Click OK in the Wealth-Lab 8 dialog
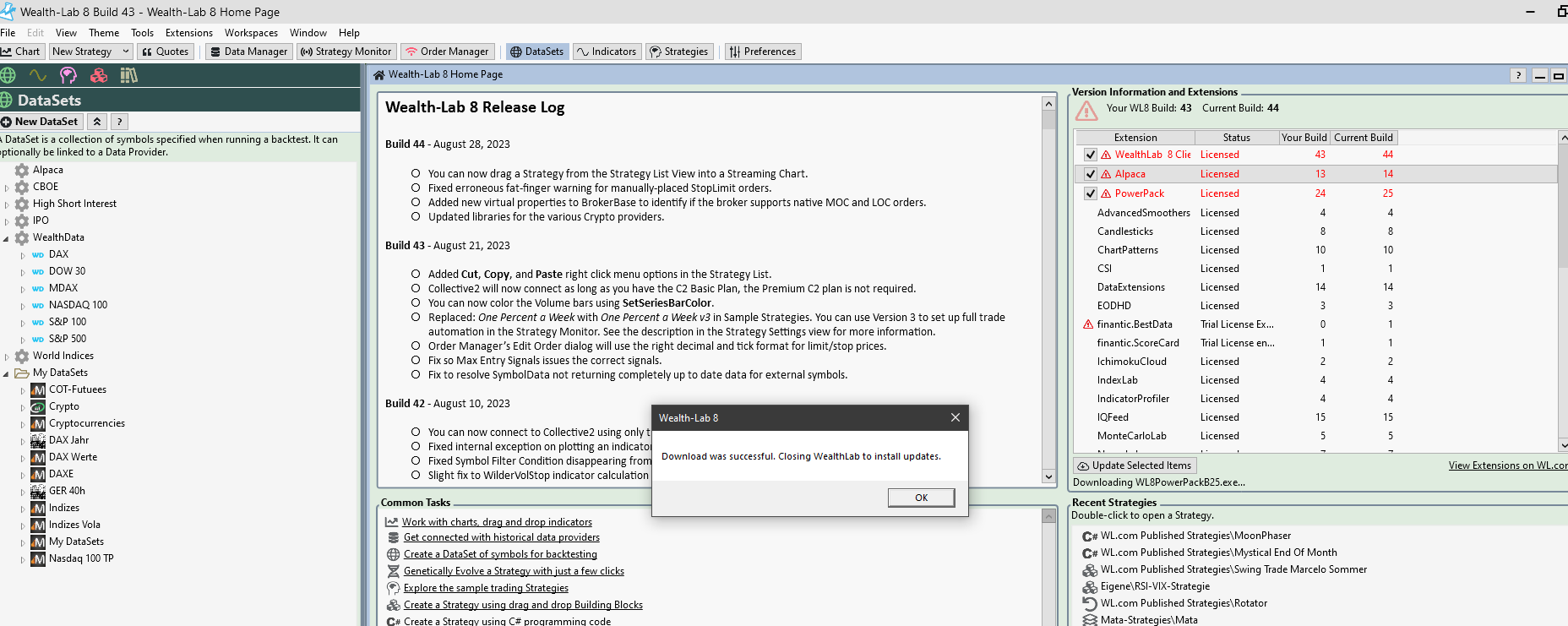The height and width of the screenshot is (626, 1568). point(921,498)
